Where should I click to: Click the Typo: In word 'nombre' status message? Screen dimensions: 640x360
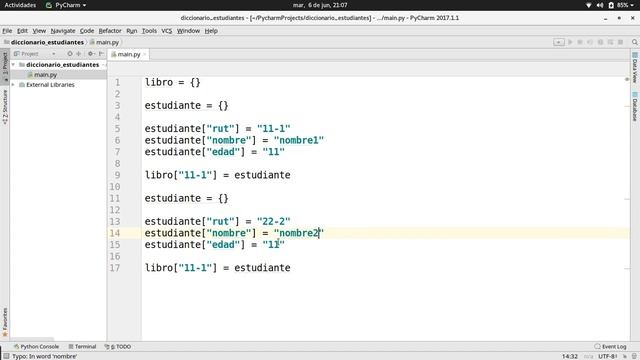point(44,356)
